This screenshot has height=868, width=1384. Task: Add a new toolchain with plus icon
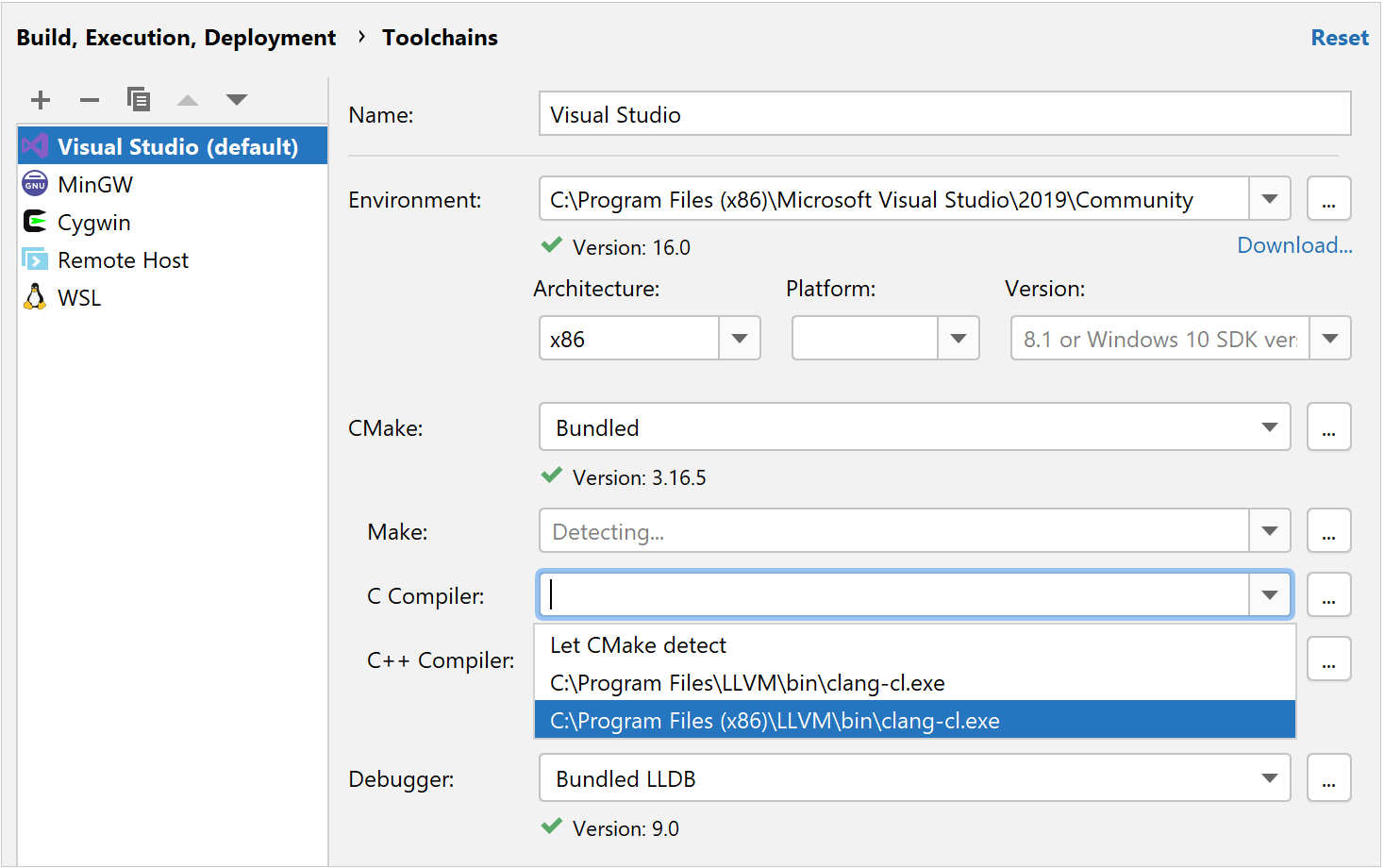[x=41, y=100]
